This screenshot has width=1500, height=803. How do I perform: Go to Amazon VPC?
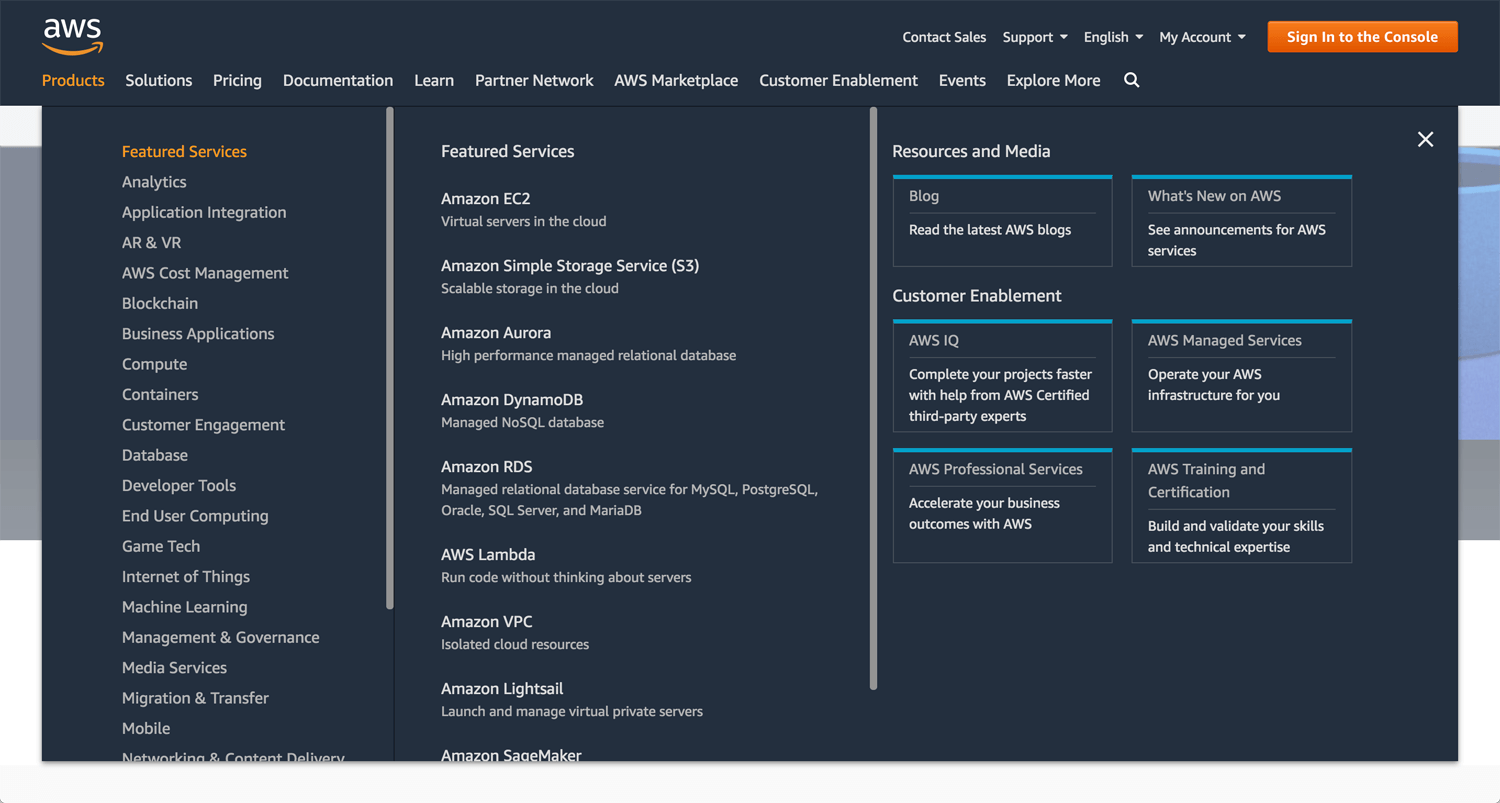tap(487, 622)
